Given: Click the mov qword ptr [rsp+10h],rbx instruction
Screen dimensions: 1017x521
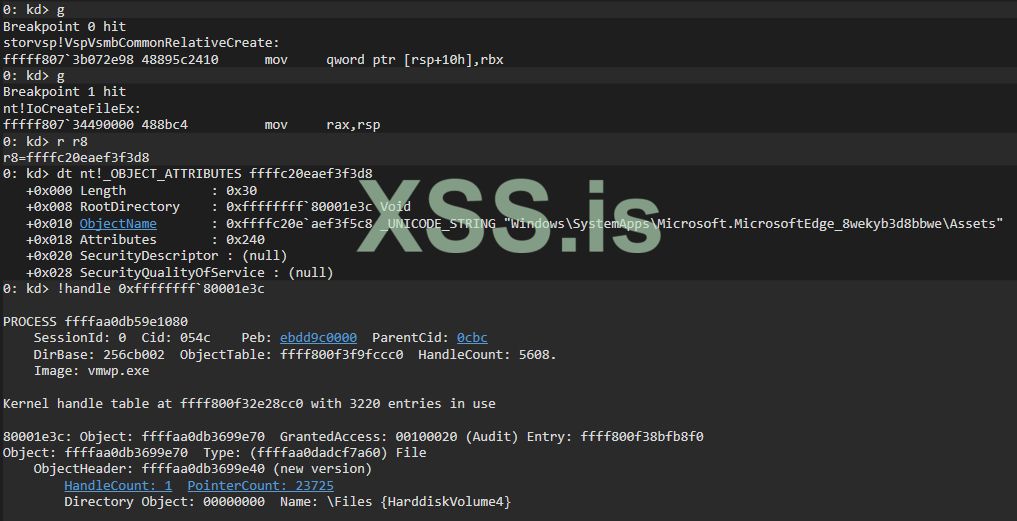Looking at the screenshot, I should (x=384, y=60).
